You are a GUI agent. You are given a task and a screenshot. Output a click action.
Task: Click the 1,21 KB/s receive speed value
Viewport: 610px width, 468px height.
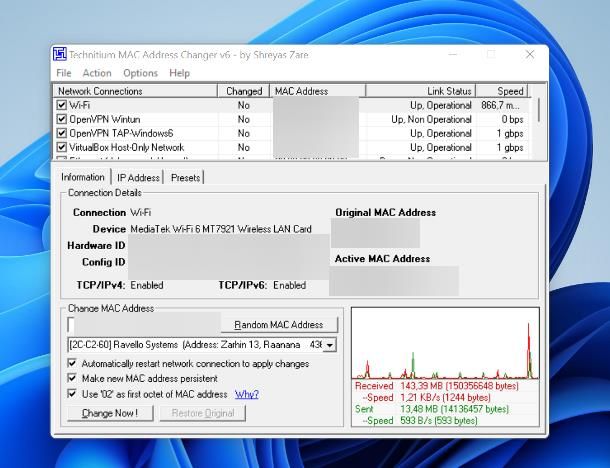445,398
